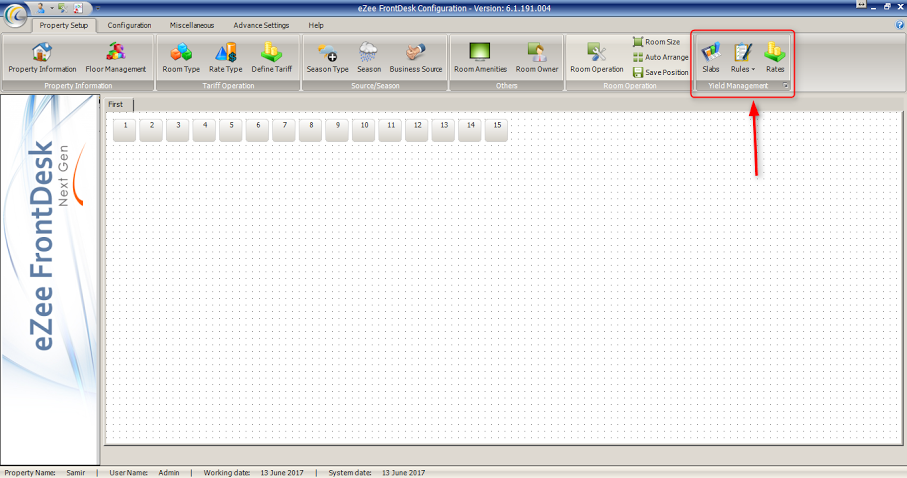Select room 10
The width and height of the screenshot is (907, 478).
point(364,130)
